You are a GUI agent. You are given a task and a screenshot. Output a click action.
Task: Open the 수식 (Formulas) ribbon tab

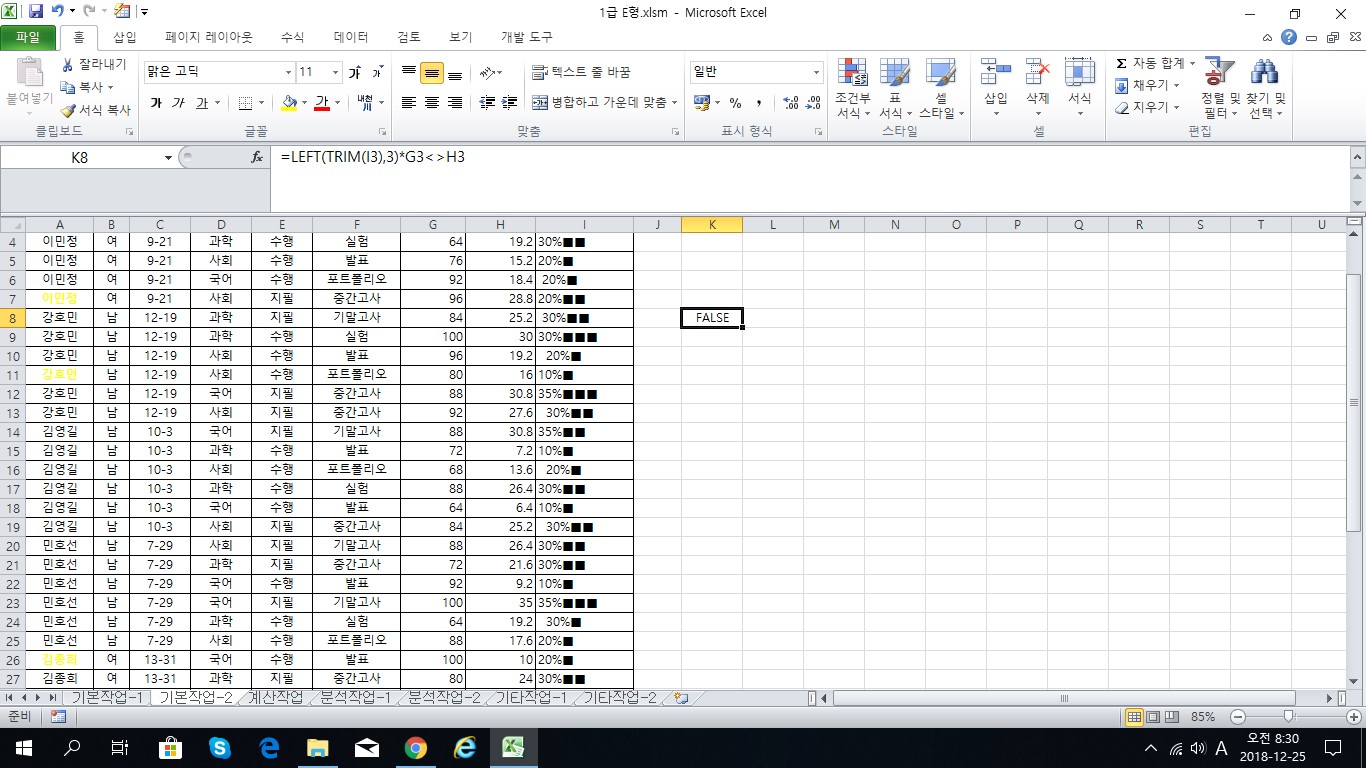coord(292,37)
